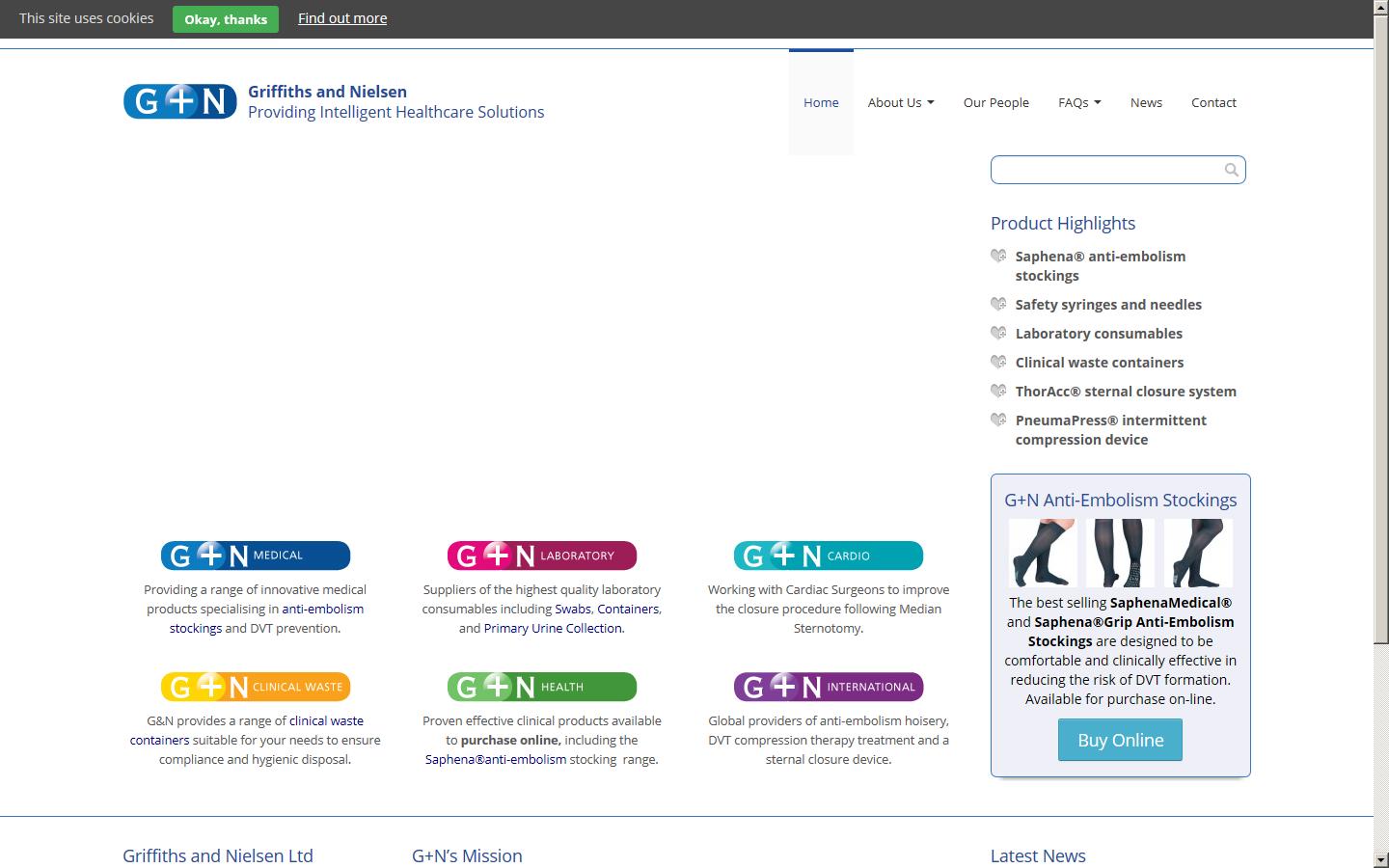The height and width of the screenshot is (868, 1389).
Task: Click heart bullet beside PneumaPress device
Action: (x=998, y=420)
